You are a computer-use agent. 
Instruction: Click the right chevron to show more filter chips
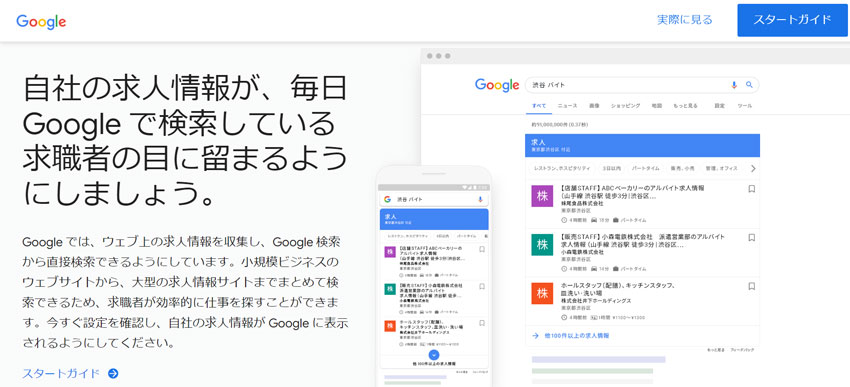[752, 169]
